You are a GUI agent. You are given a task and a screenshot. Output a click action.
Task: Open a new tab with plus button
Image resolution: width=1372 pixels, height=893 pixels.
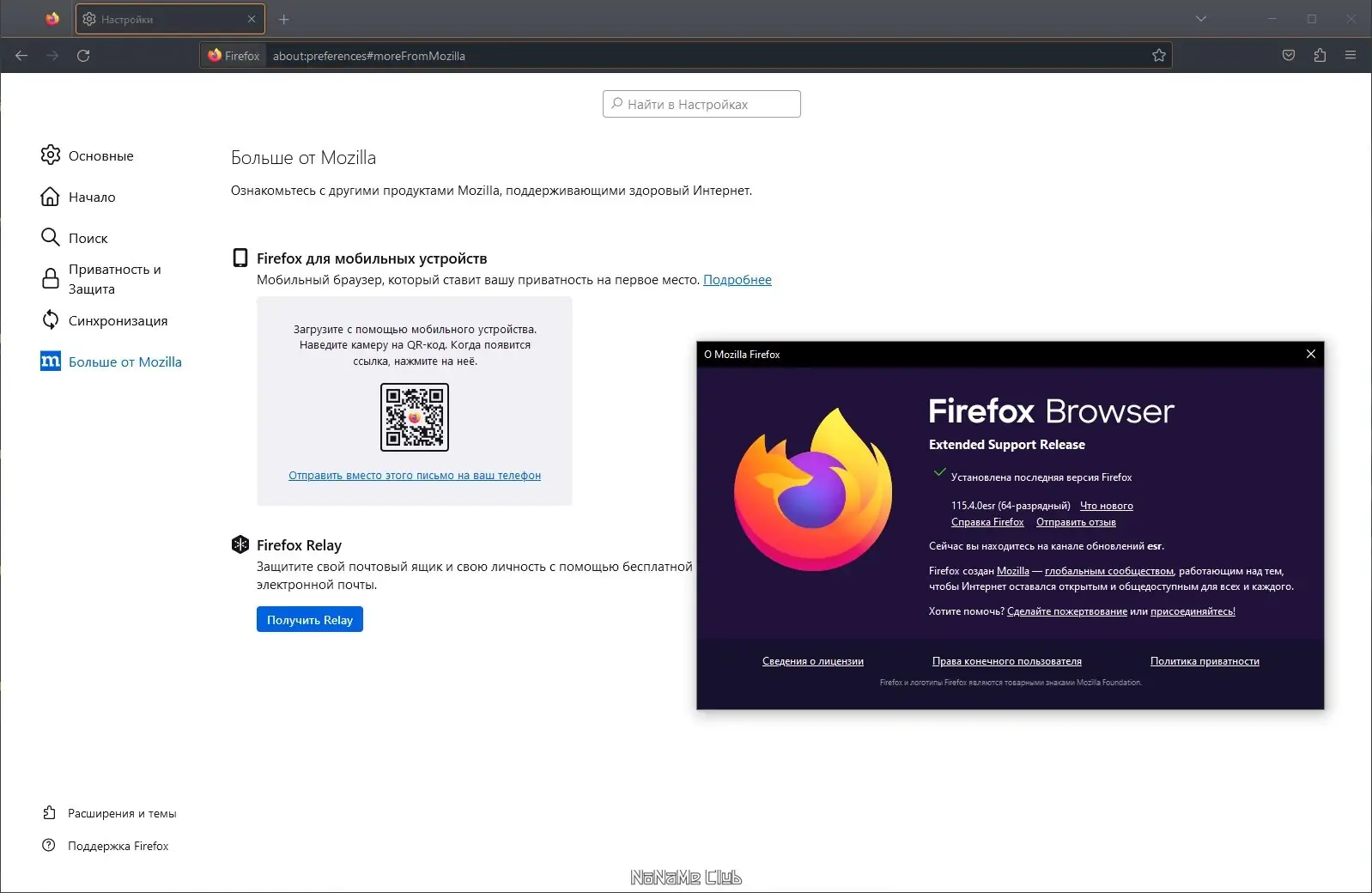284,19
